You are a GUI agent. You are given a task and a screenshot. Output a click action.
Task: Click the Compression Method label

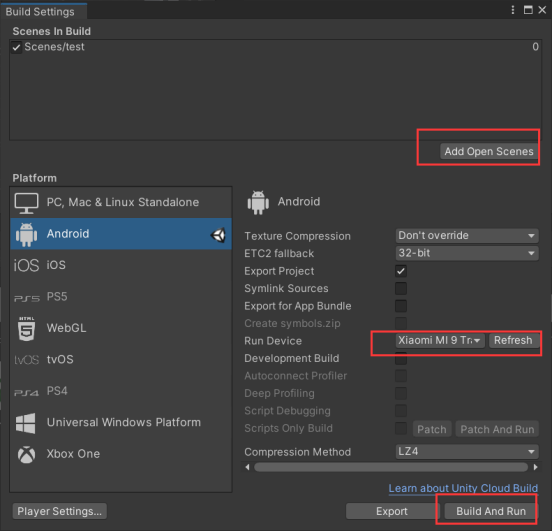click(298, 452)
